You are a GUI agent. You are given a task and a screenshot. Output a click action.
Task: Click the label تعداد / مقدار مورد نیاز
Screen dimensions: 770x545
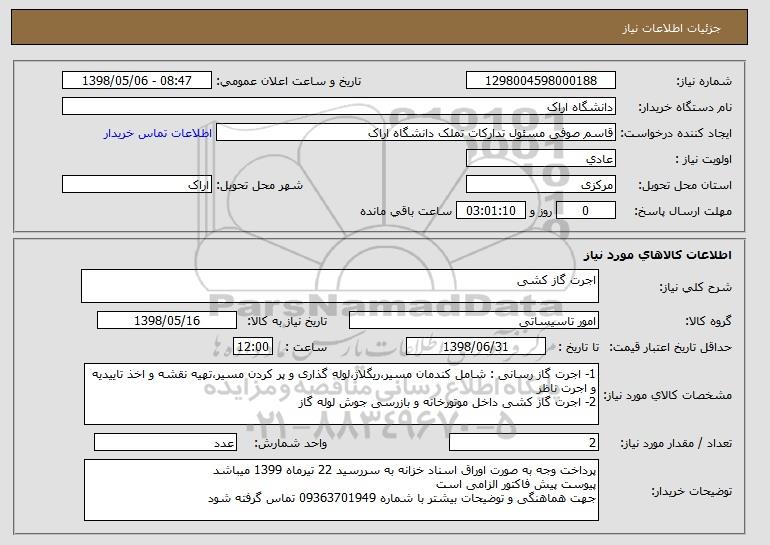click(676, 443)
